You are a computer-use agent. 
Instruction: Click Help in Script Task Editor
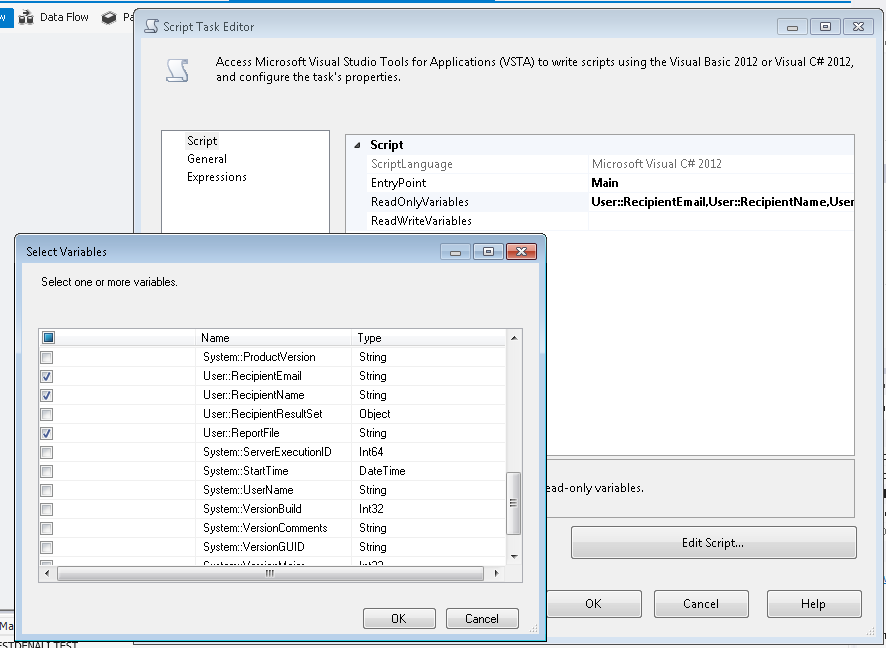814,604
